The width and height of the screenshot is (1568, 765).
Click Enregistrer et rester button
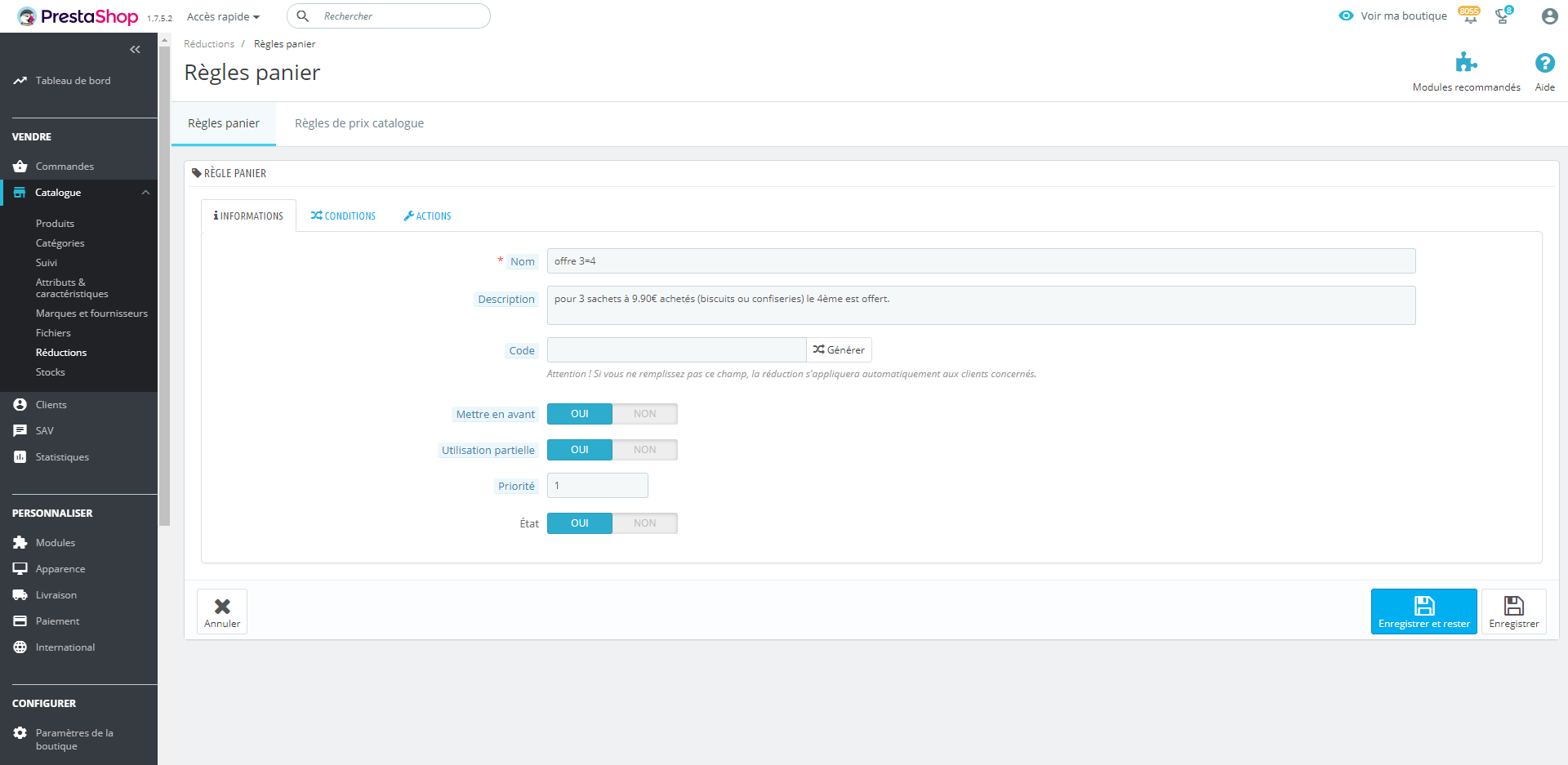(x=1423, y=612)
